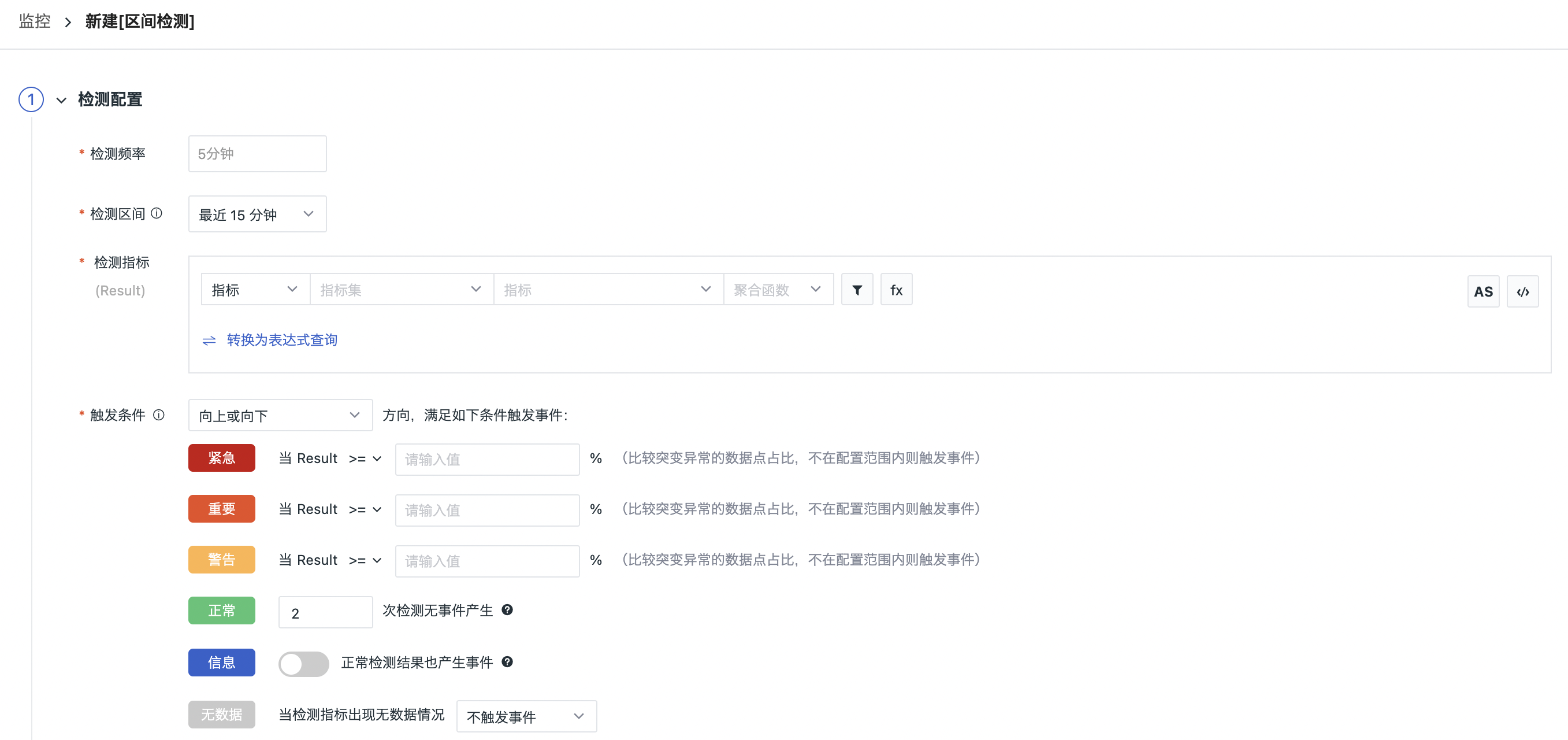Click the 紧急 red label
The width and height of the screenshot is (1568, 740).
click(x=222, y=458)
